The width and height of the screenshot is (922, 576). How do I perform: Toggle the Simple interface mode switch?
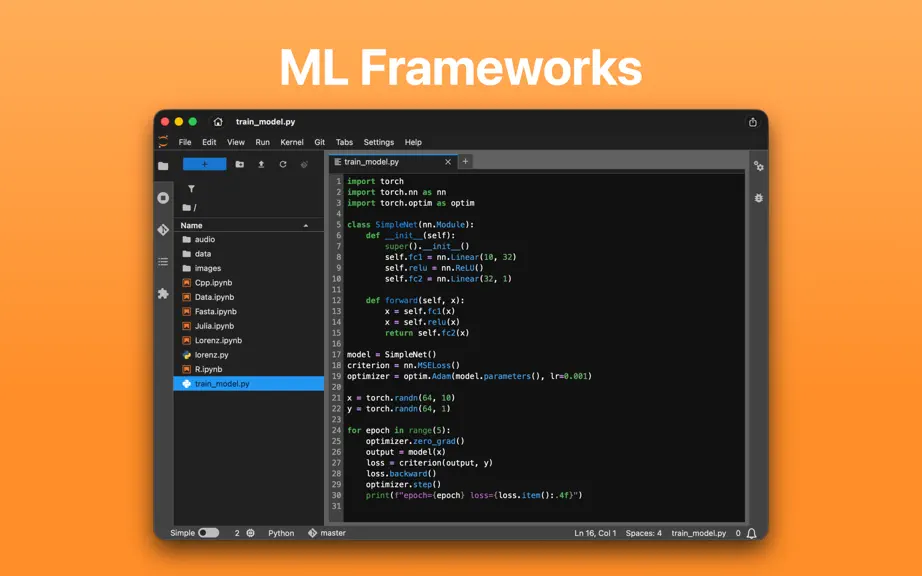click(x=208, y=533)
